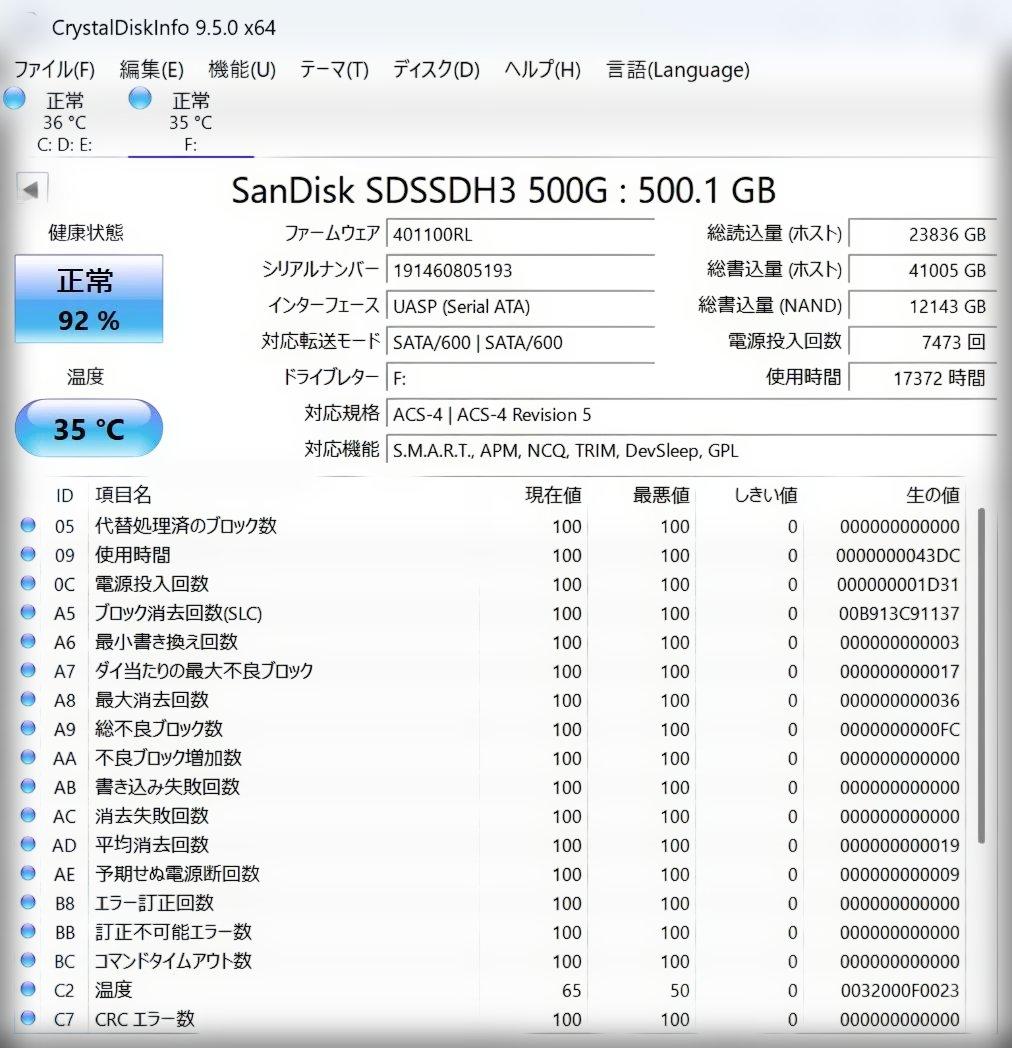Click the blue status orb for F: disk
This screenshot has height=1048, width=1012.
click(140, 98)
